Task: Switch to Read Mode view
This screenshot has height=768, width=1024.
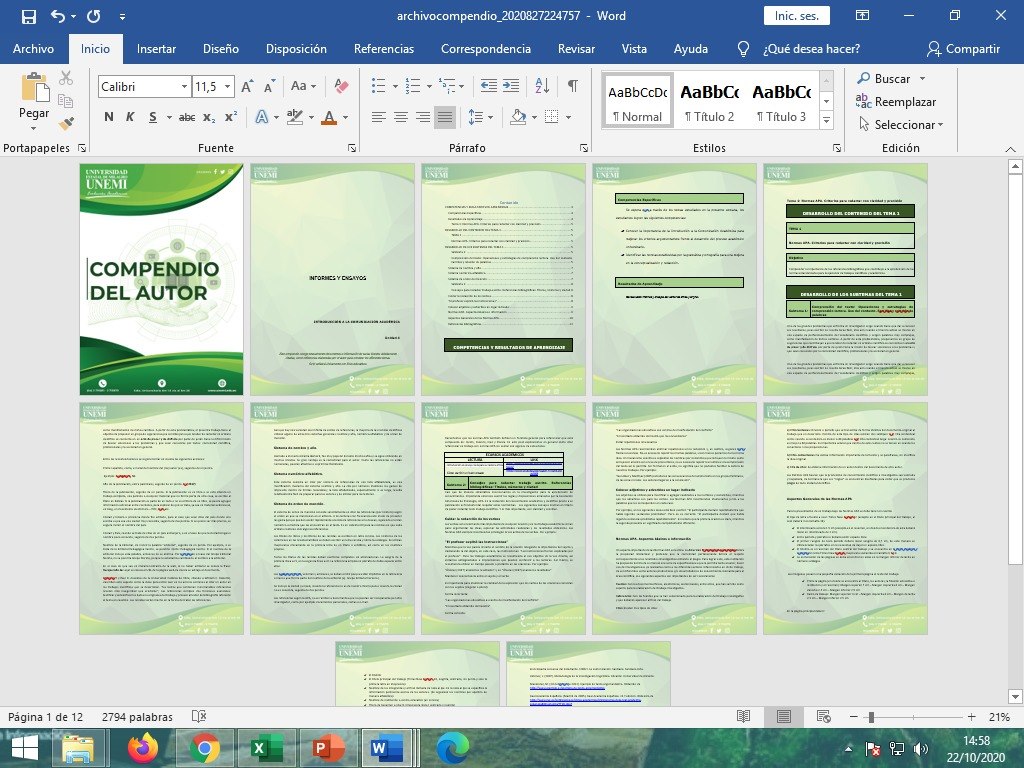Action: 741,717
